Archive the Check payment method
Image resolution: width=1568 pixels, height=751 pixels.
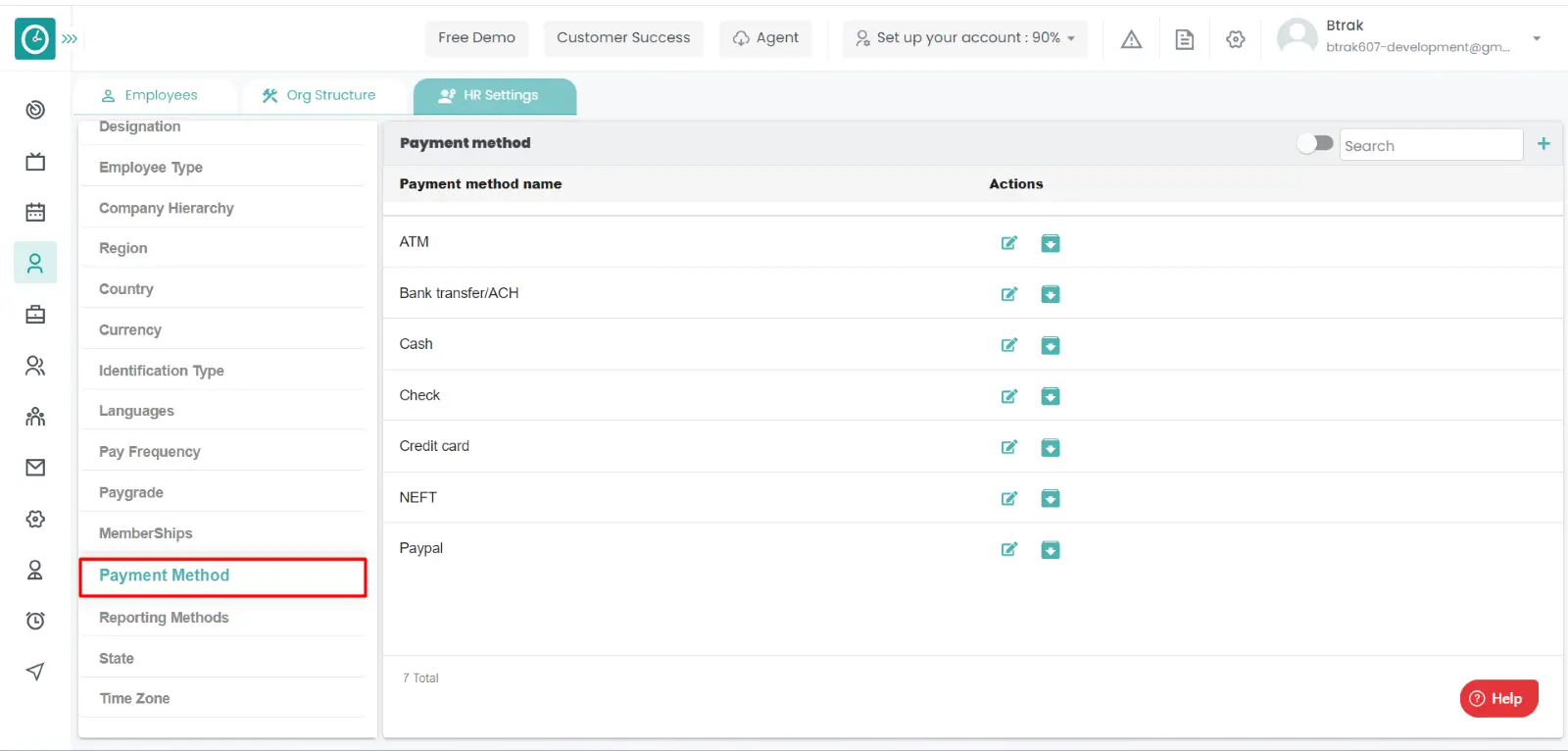(x=1050, y=396)
